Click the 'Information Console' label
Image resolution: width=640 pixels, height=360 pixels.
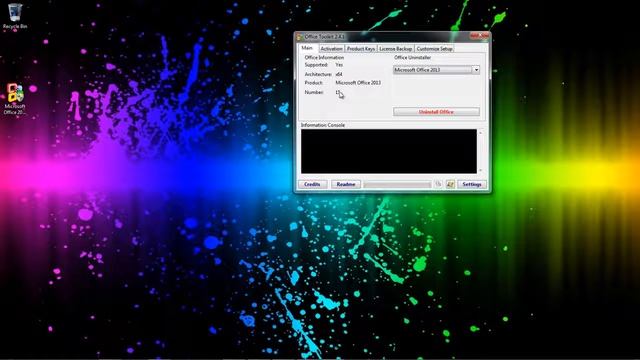[x=323, y=125]
